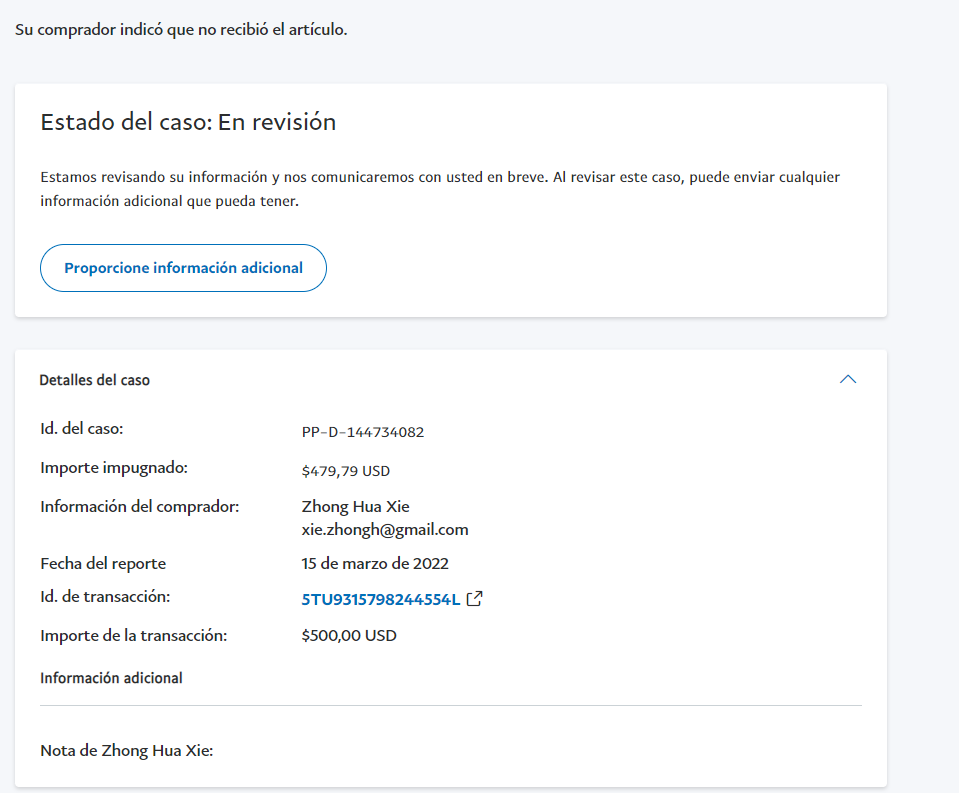Click Estado del caso: En revisión heading
959x793 pixels.
(x=188, y=122)
